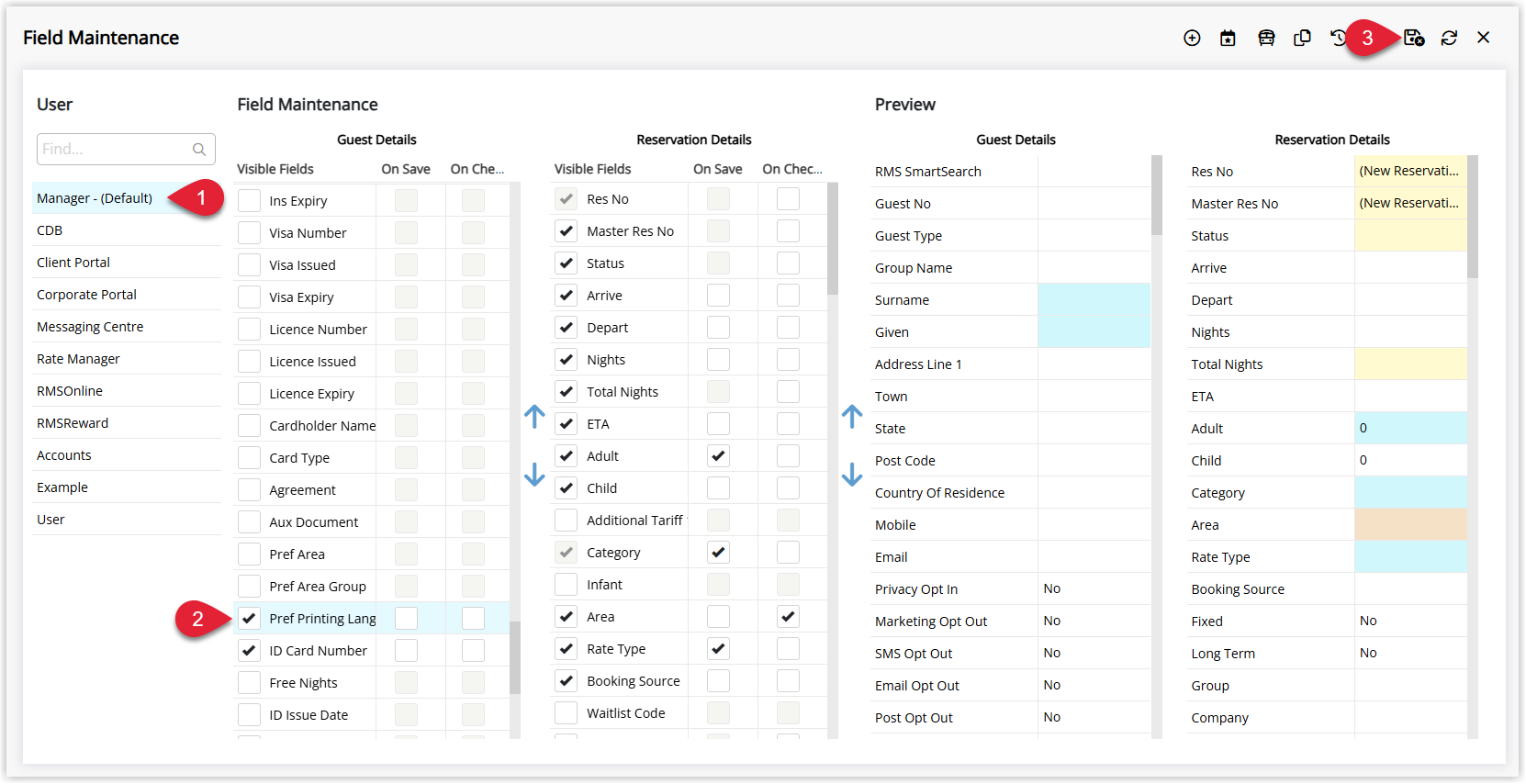This screenshot has height=784, width=1526.
Task: Enable Ins Expiry visible checkbox
Action: (x=249, y=200)
